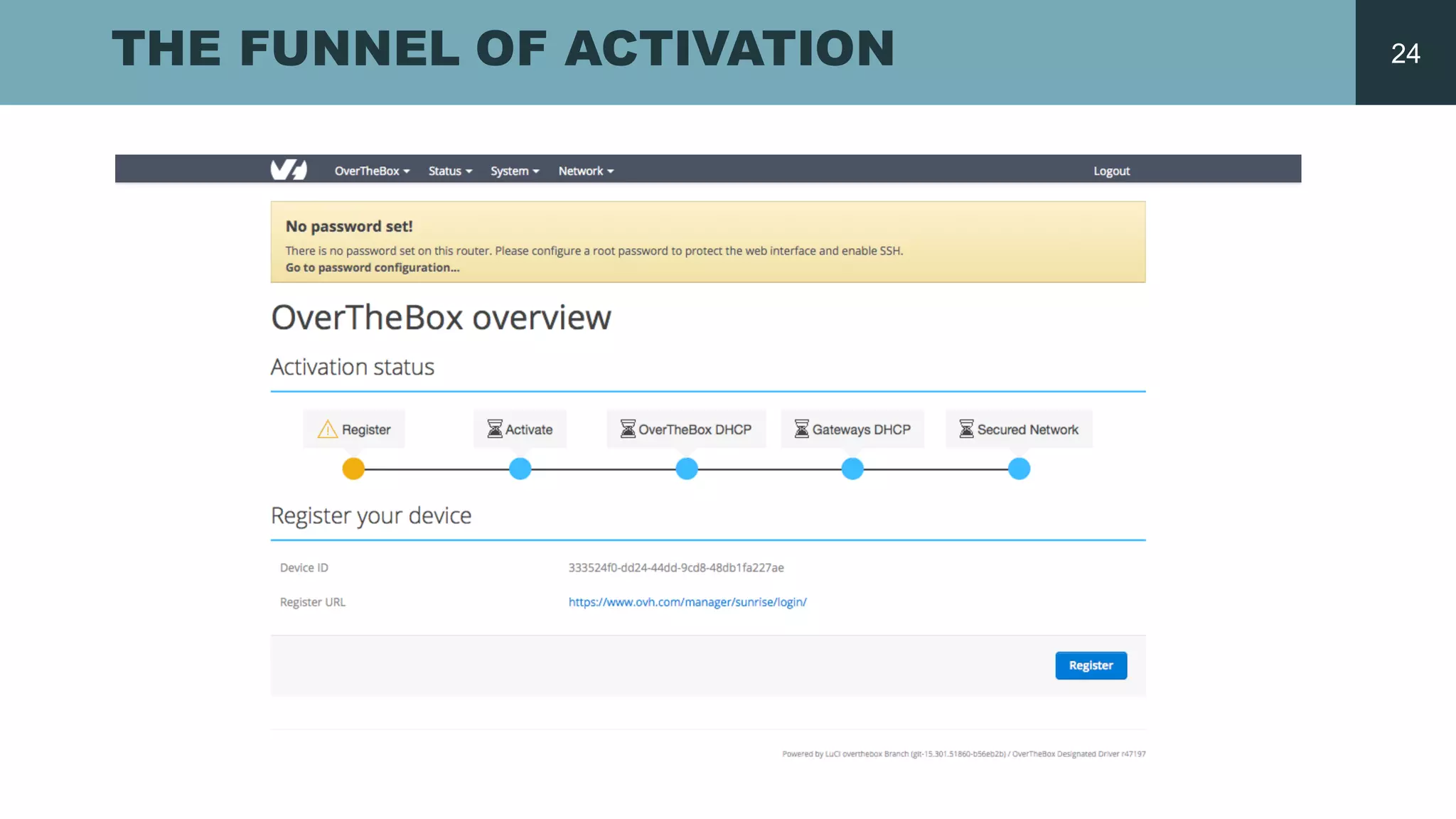This screenshot has width=1456, height=819.
Task: Click the OverTheBox DHCP hourglass icon
Action: [x=628, y=429]
